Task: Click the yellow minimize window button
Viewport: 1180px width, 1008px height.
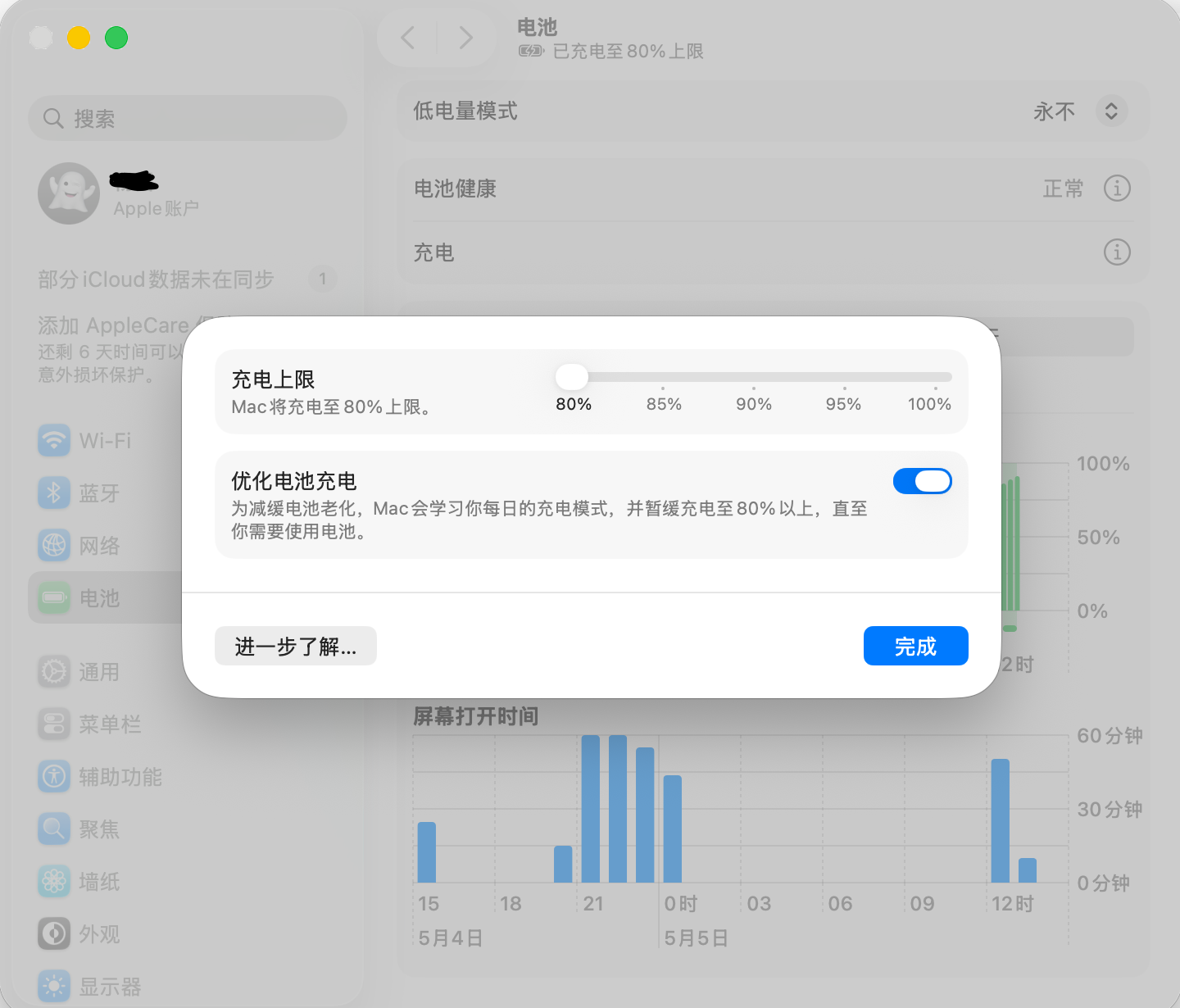Action: pyautogui.click(x=79, y=38)
